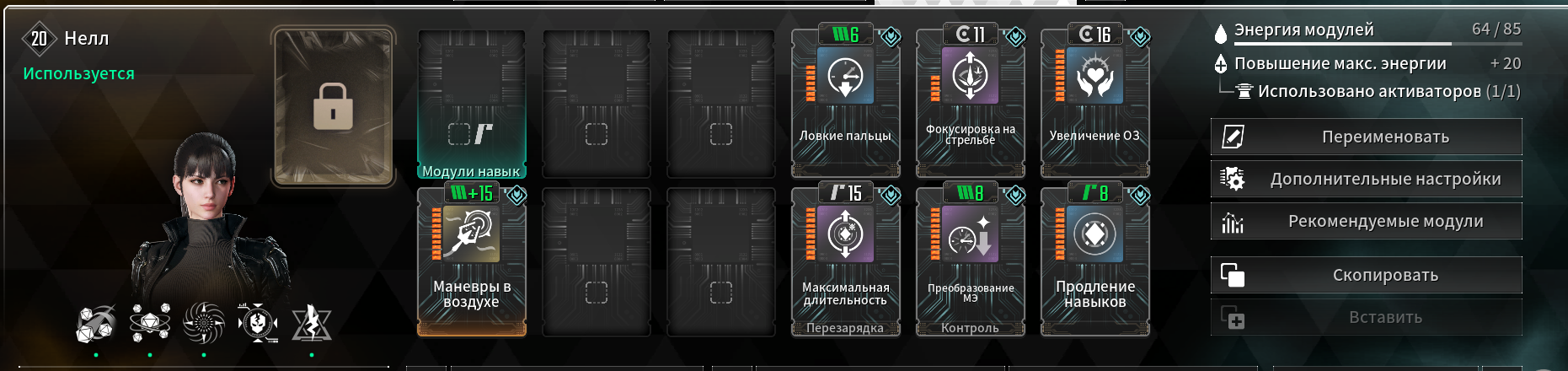Click the Преобразование МЭ module icon
Image resolution: width=1568 pixels, height=371 pixels.
click(970, 234)
